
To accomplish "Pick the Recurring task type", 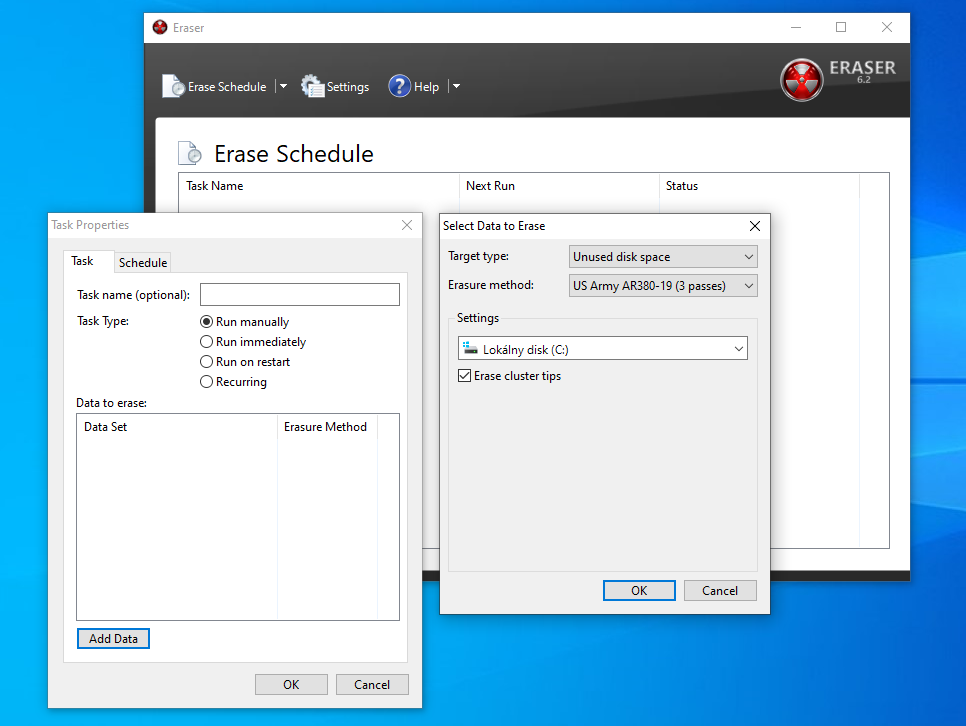I will point(207,382).
